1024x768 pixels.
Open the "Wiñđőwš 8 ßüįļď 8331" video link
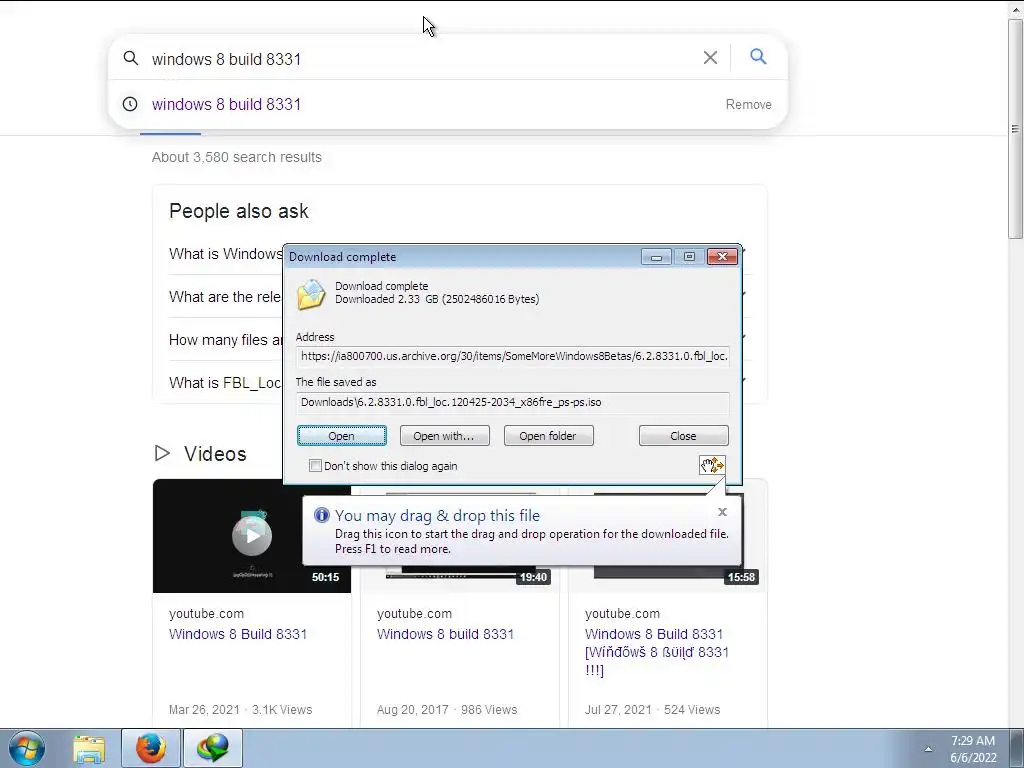656,652
